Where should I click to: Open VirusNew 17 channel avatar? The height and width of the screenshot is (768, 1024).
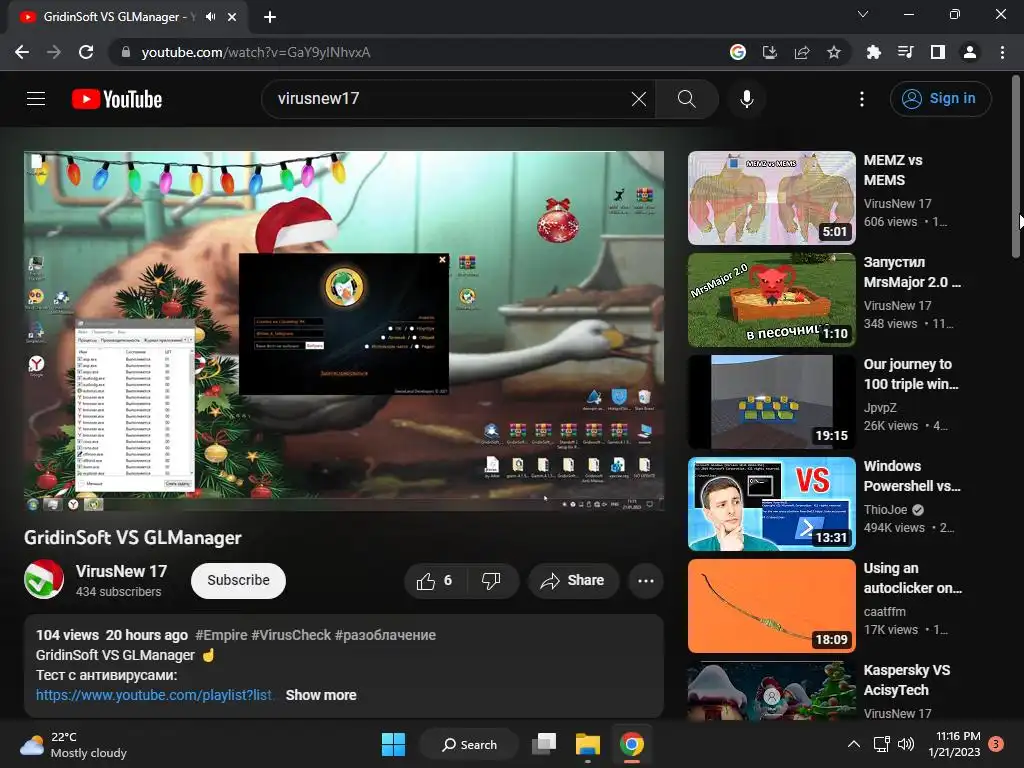[x=44, y=579]
